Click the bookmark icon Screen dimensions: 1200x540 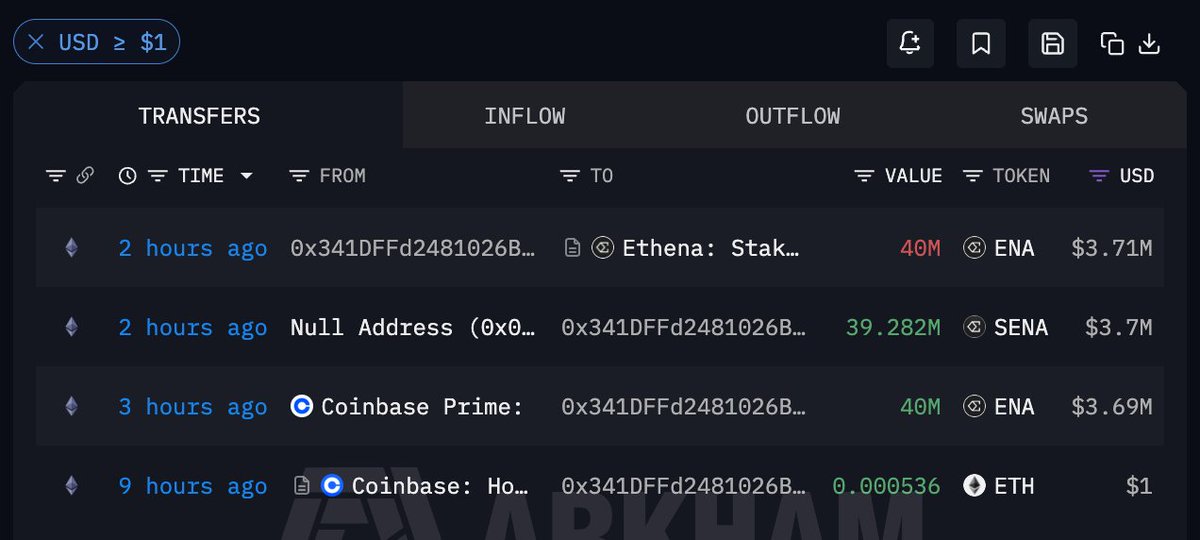tap(981, 43)
